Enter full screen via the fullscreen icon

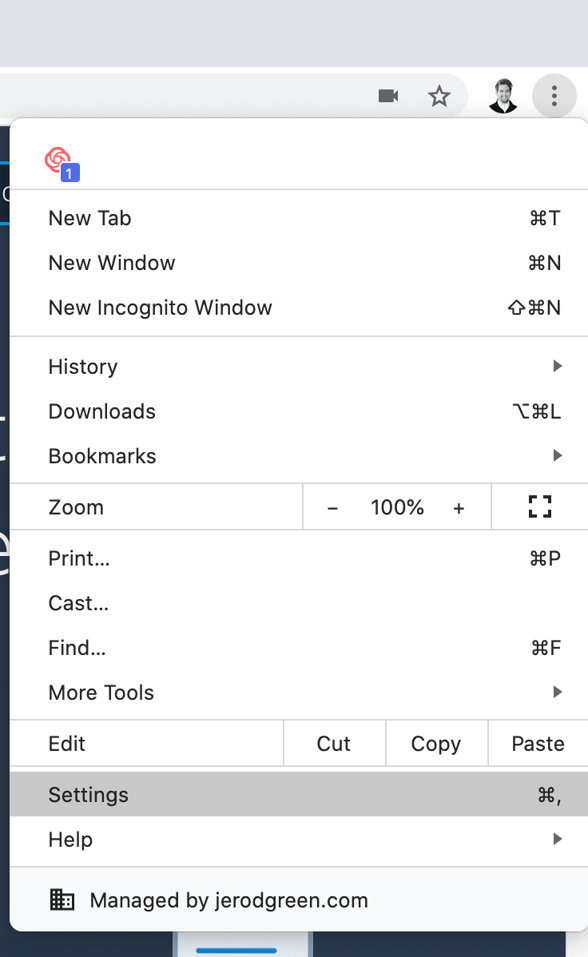[x=538, y=507]
